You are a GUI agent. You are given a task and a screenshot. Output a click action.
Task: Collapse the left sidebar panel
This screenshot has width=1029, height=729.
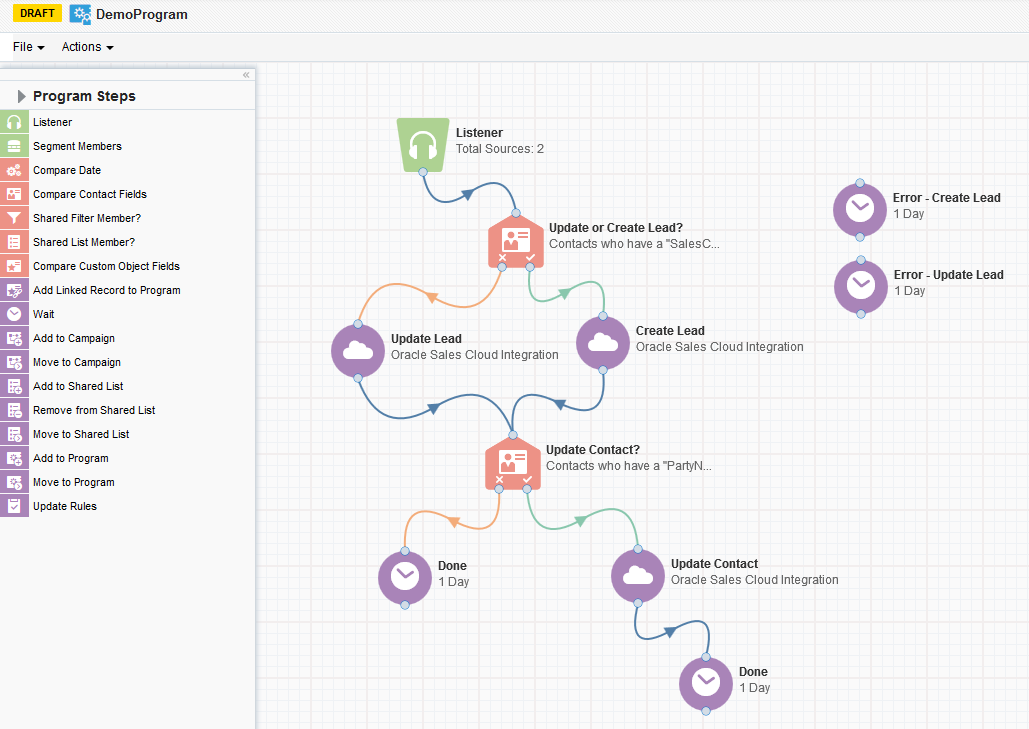(246, 74)
